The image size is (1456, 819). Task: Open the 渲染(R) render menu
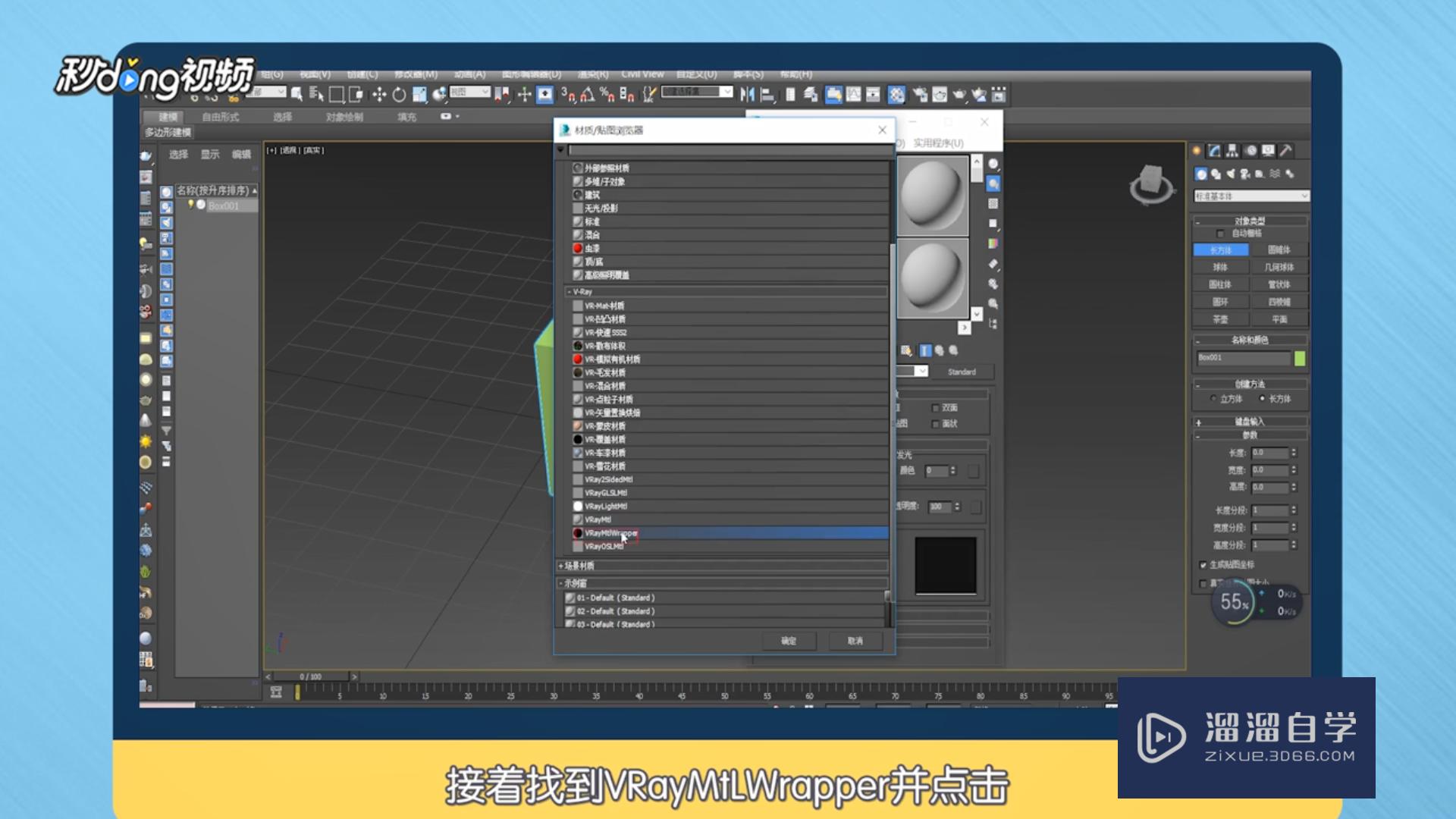click(593, 74)
